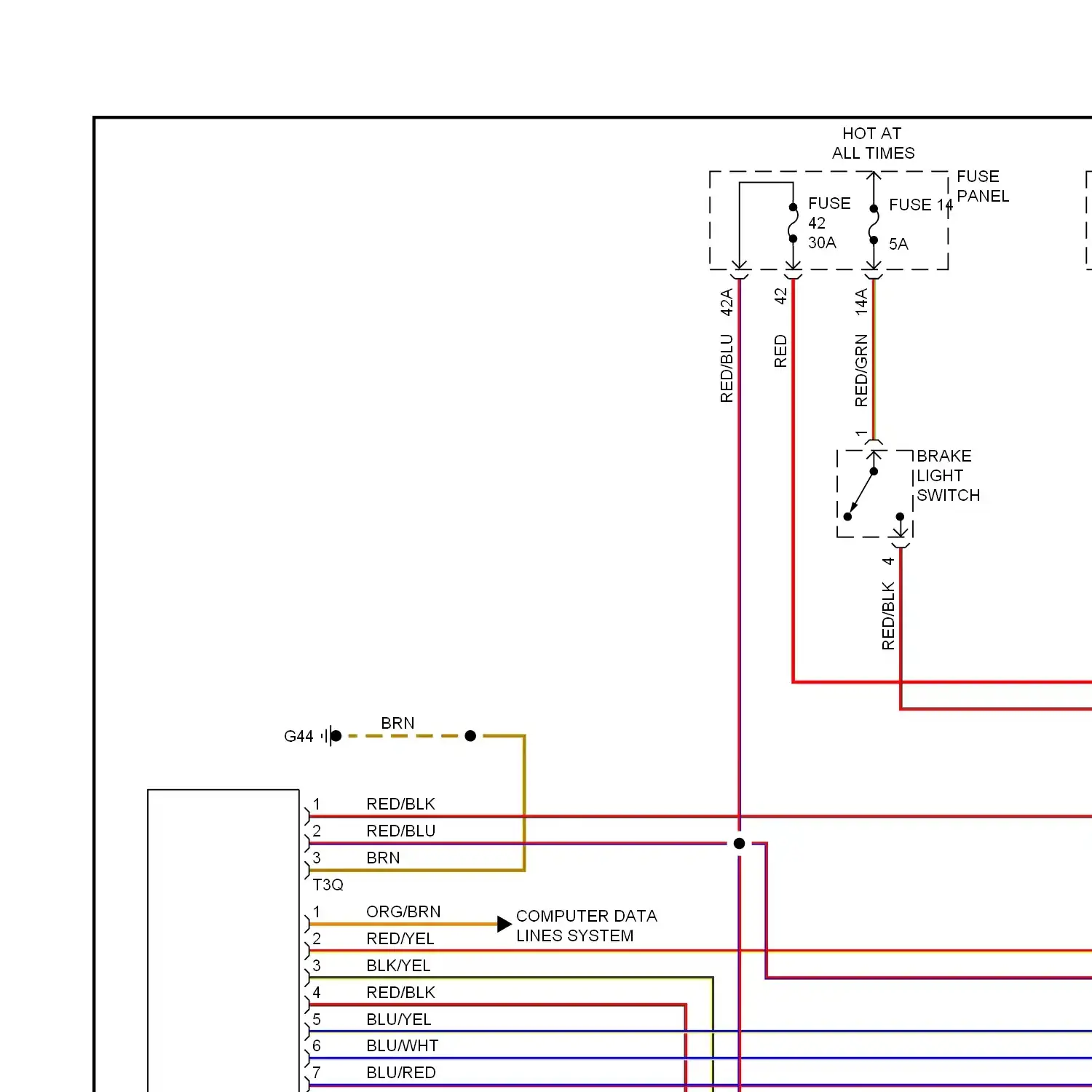Select the FUSE PANEL label
1092x1092 pixels.
(x=983, y=186)
